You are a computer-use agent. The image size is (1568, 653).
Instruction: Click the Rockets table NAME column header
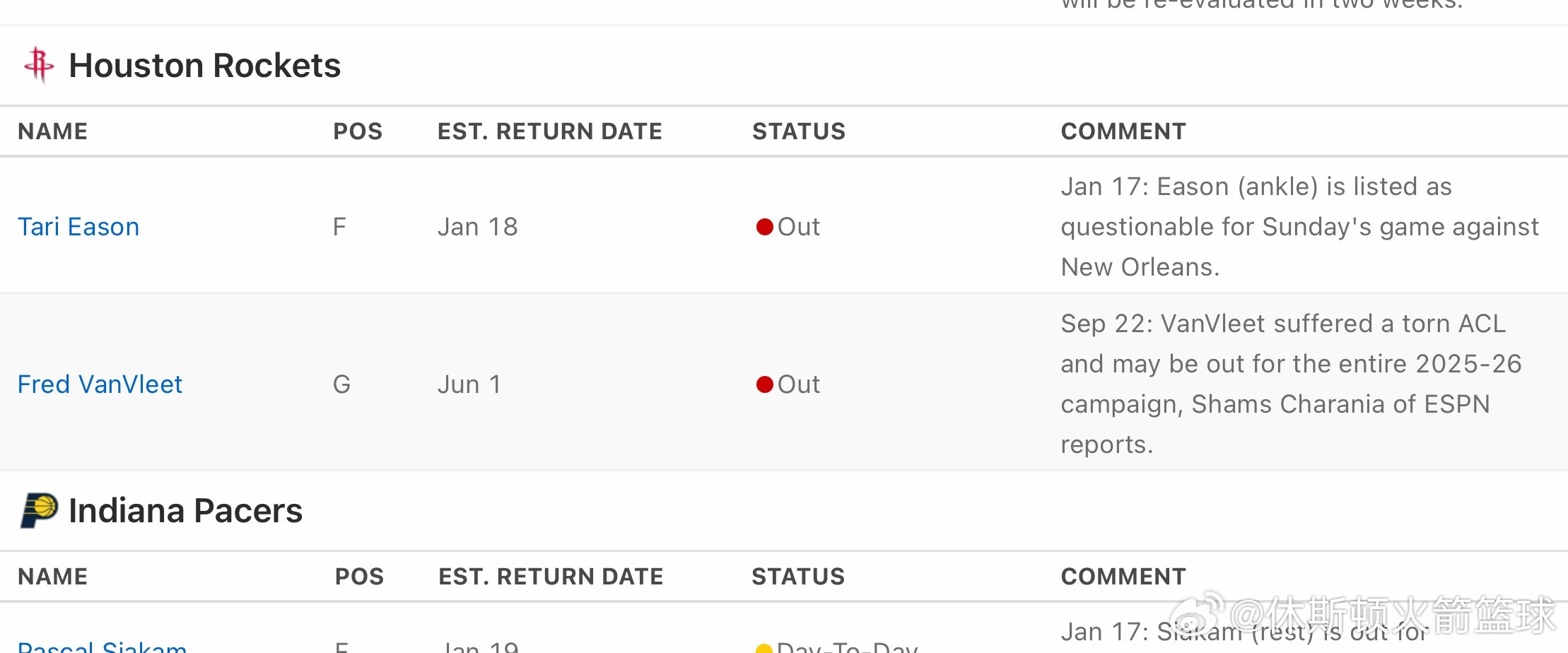pos(53,131)
